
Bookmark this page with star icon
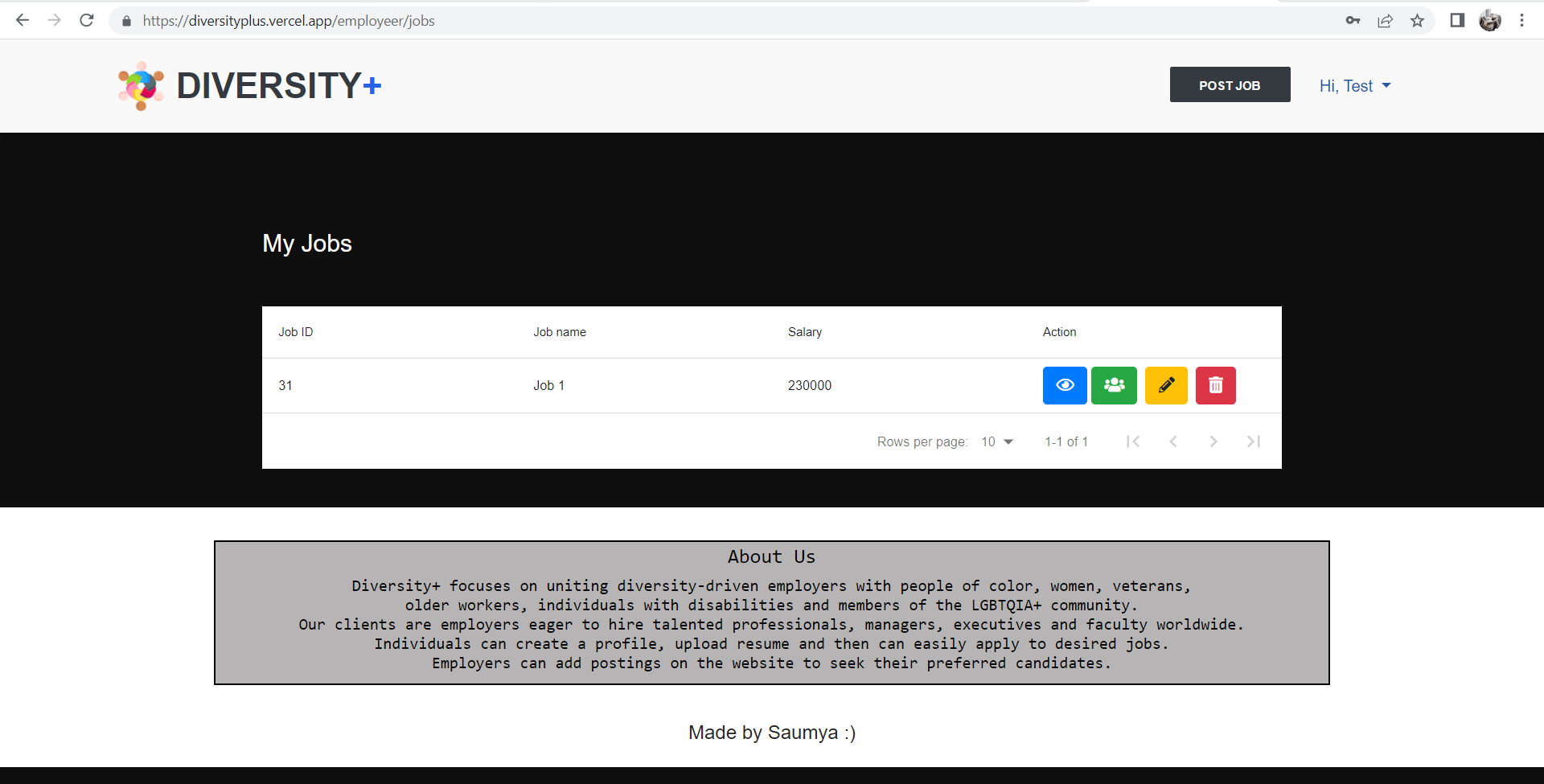pyautogui.click(x=1417, y=20)
